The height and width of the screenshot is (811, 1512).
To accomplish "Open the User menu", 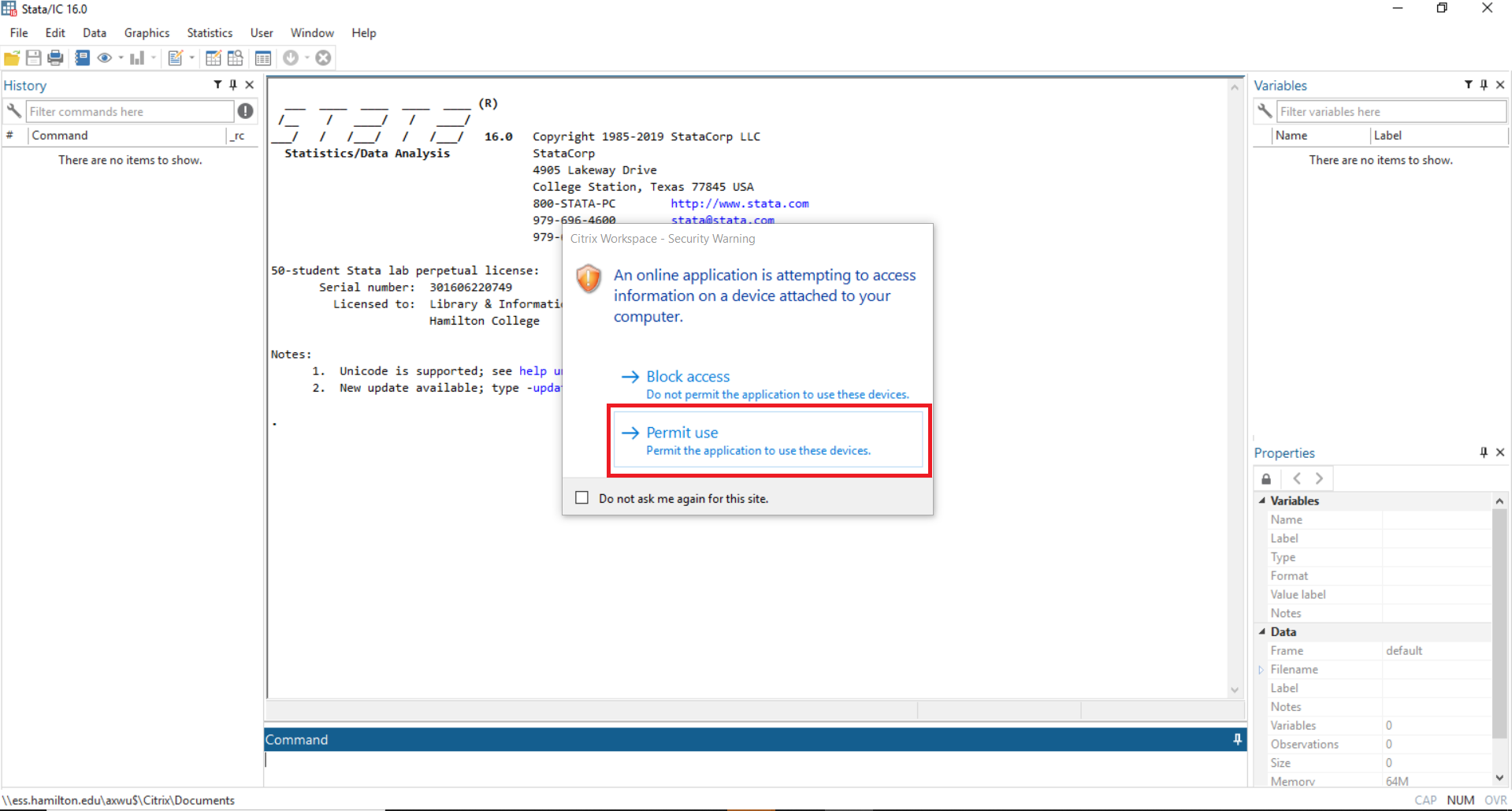I will tap(262, 33).
